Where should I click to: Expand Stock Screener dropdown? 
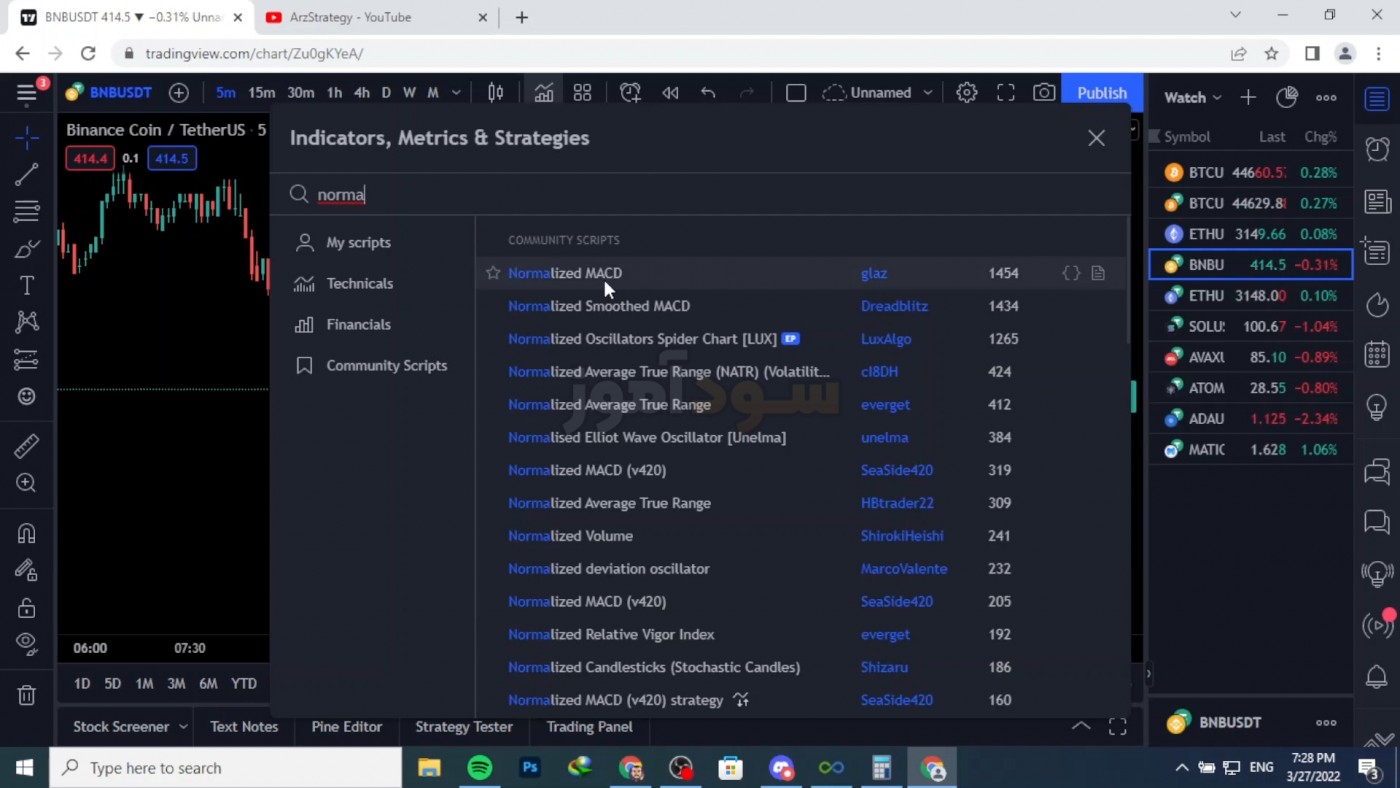pyautogui.click(x=183, y=727)
